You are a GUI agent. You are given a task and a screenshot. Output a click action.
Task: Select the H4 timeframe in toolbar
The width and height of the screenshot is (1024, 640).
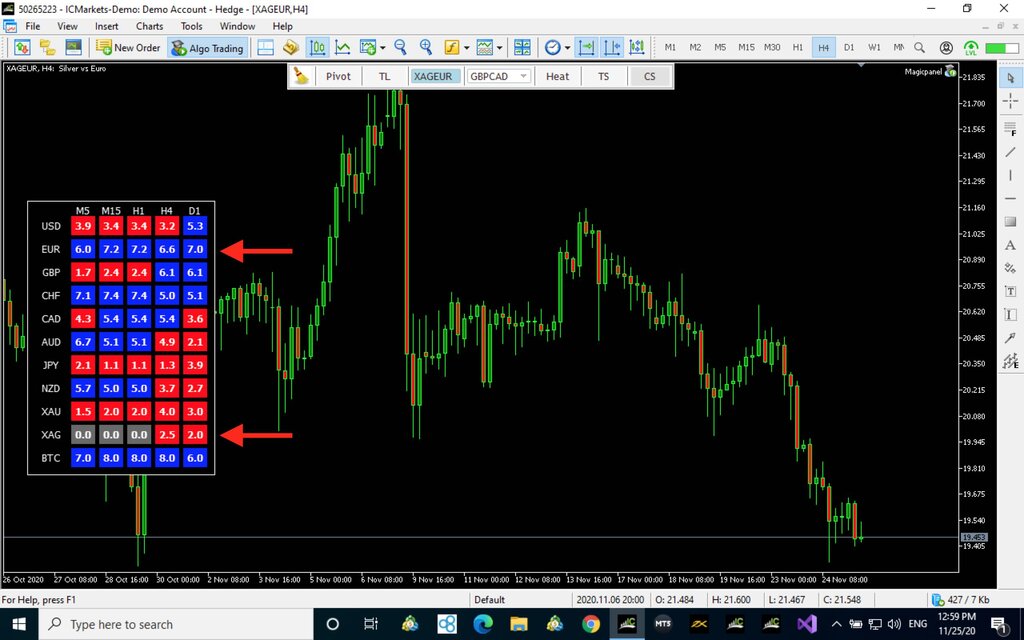[x=824, y=48]
